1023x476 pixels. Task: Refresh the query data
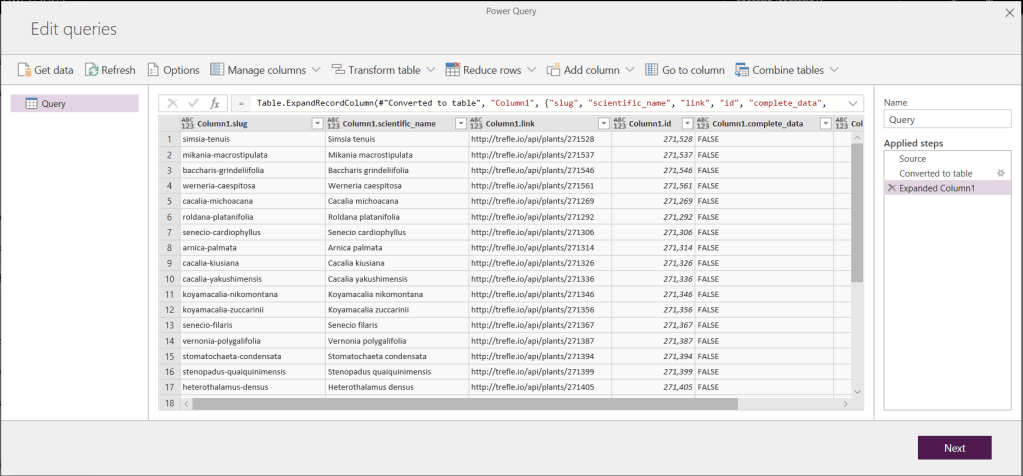[93, 70]
